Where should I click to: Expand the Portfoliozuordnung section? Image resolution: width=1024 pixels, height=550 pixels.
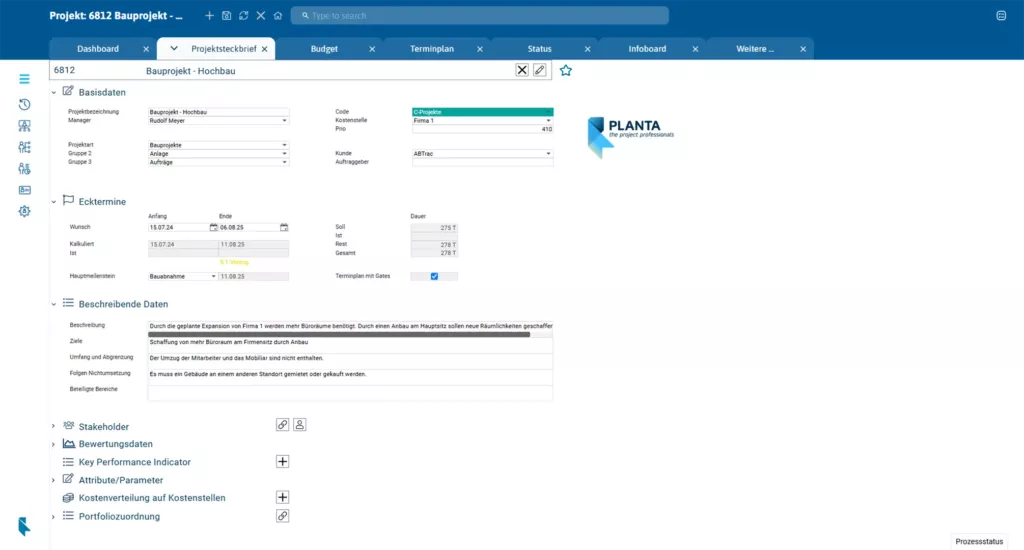coord(54,517)
